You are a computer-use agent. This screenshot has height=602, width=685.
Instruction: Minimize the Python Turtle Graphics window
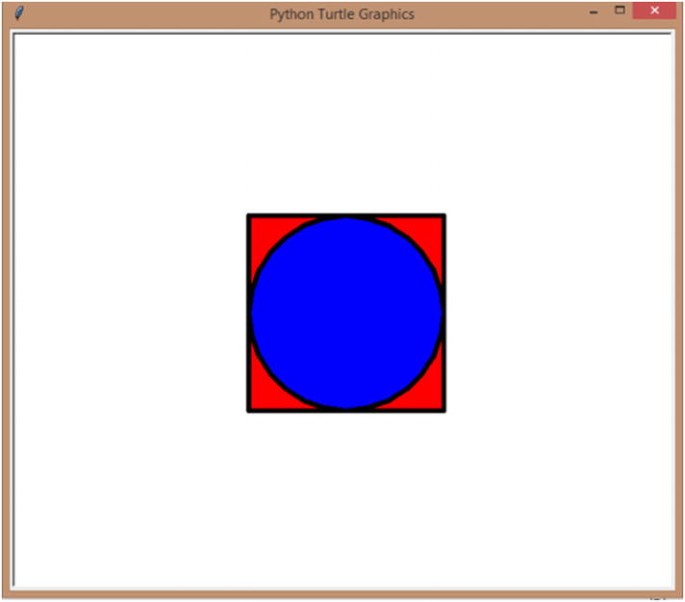tap(593, 13)
